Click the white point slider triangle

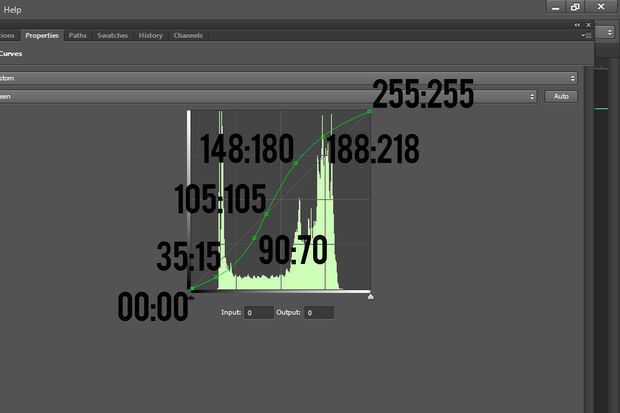[370, 296]
